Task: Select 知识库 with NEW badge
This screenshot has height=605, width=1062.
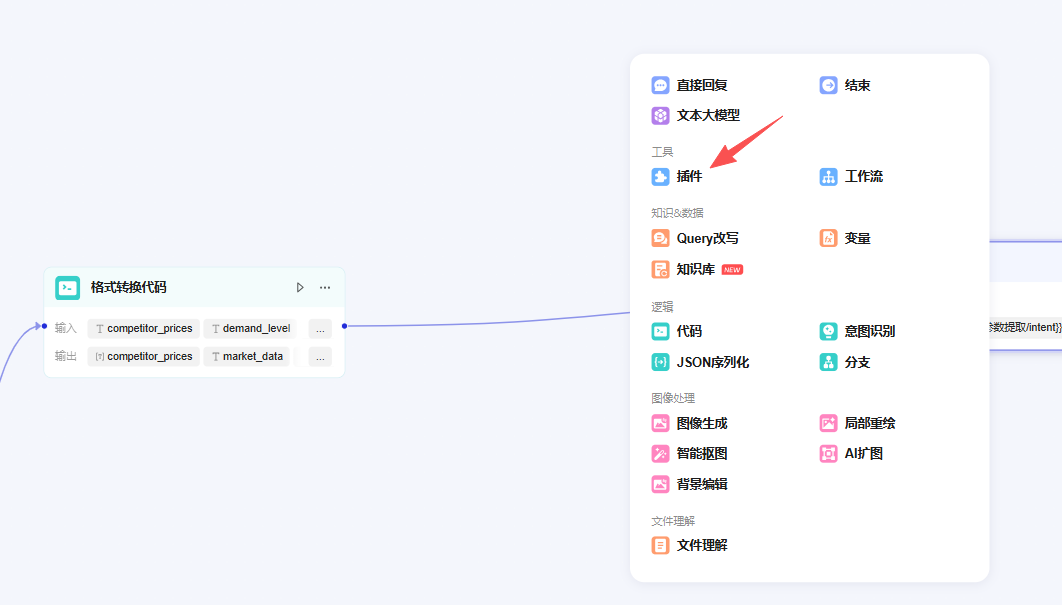Action: pyautogui.click(x=697, y=270)
